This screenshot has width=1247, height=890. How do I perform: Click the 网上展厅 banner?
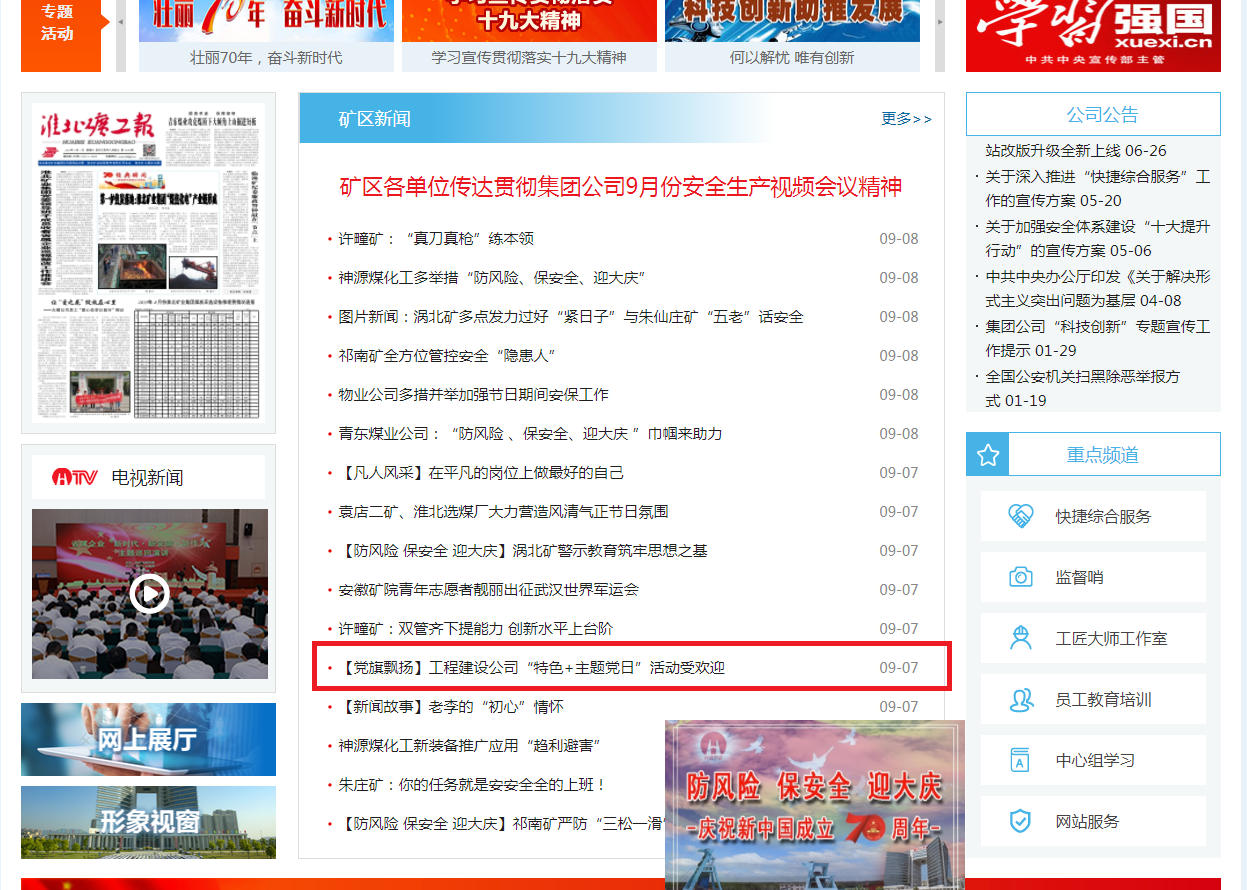tap(148, 739)
